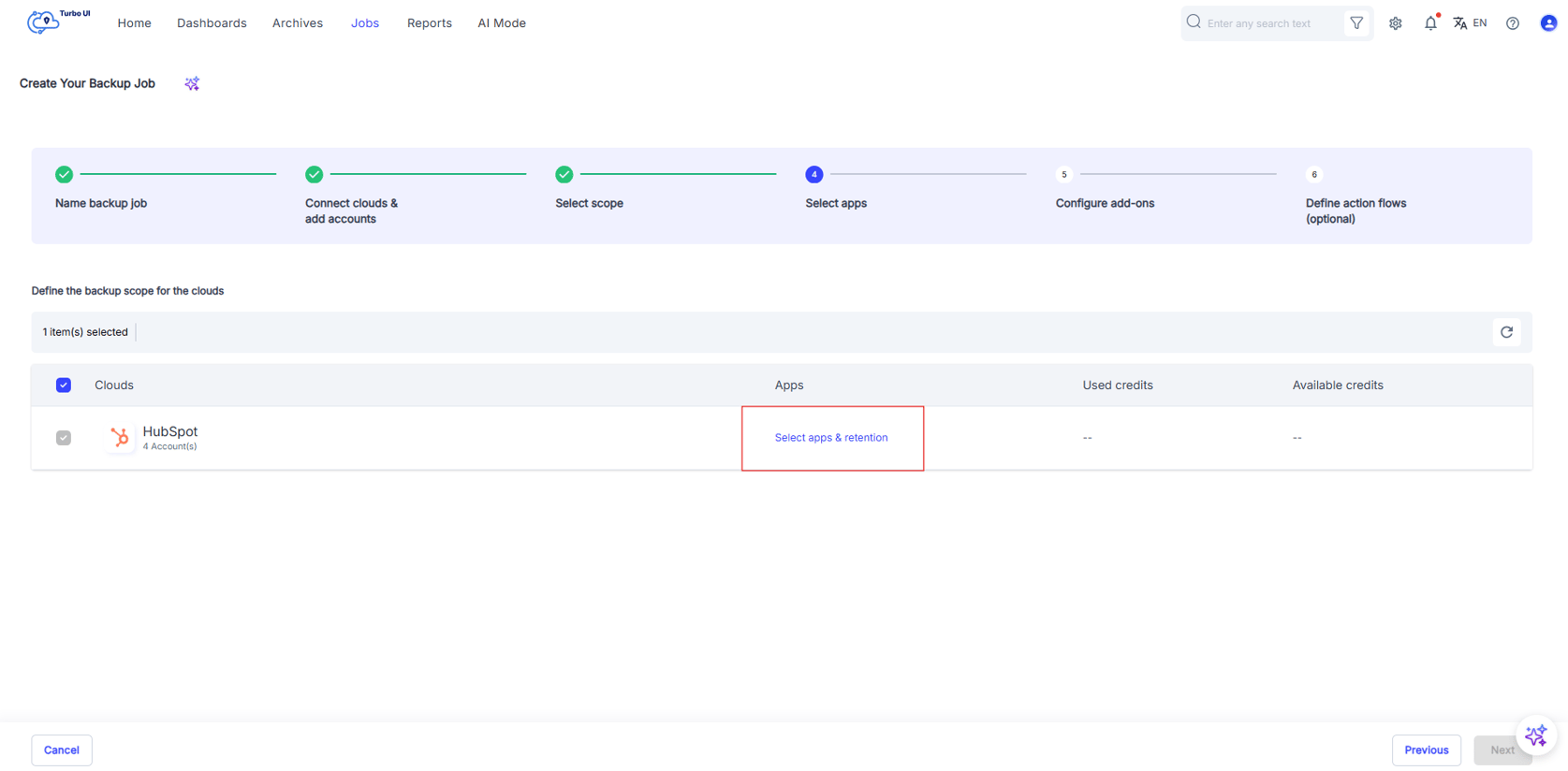1568x771 pixels.
Task: Click the 'Apps' column header
Action: pos(789,385)
